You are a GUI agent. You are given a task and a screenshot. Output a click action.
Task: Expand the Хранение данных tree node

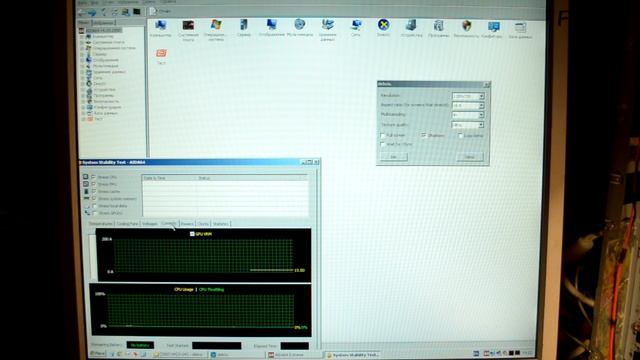(82, 72)
